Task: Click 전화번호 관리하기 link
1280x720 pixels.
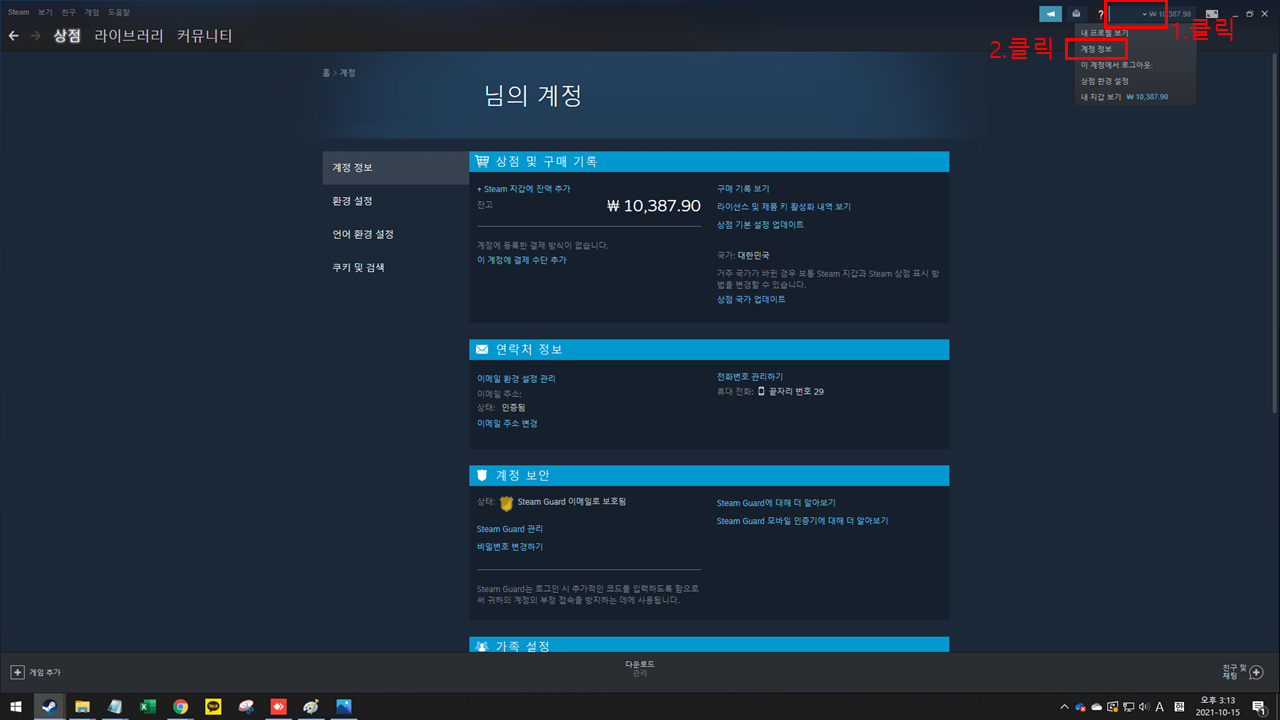Action: click(x=750, y=377)
